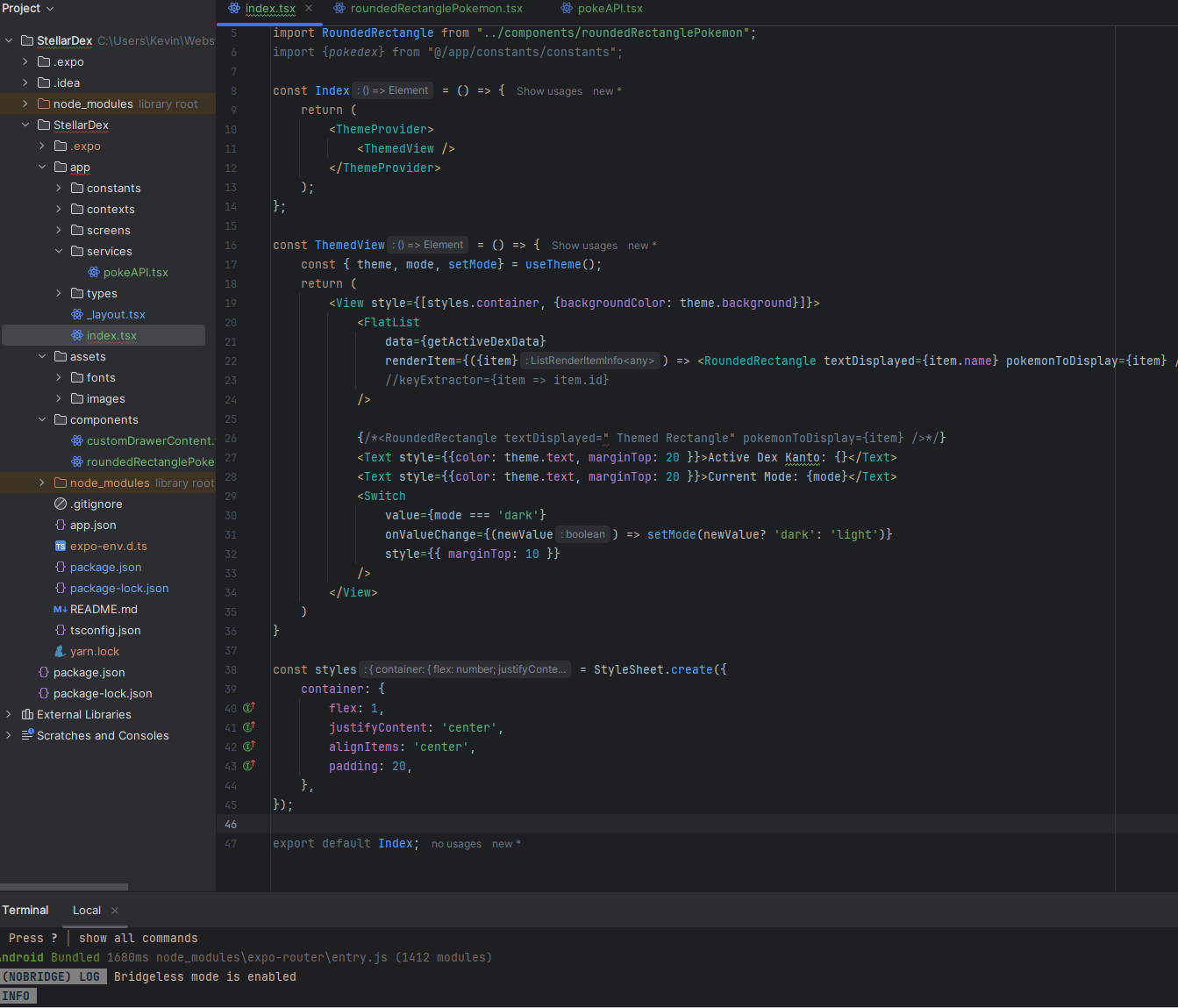Click React icon on roundedRectanglePokemon.tsx tab
1178x1008 pixels.
pyautogui.click(x=339, y=8)
